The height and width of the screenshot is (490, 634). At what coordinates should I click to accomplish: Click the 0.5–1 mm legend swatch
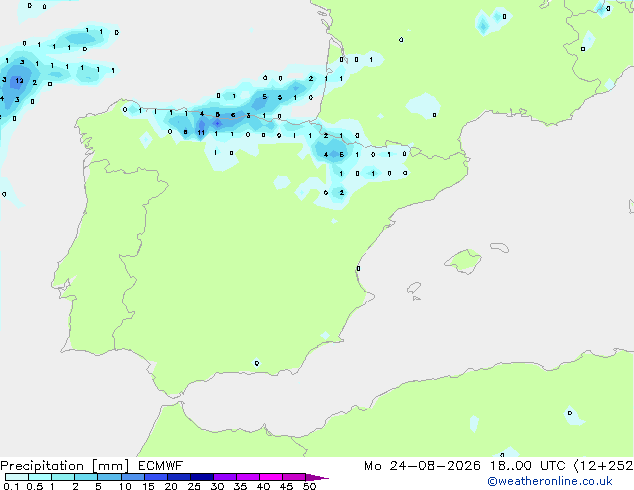tap(40, 477)
